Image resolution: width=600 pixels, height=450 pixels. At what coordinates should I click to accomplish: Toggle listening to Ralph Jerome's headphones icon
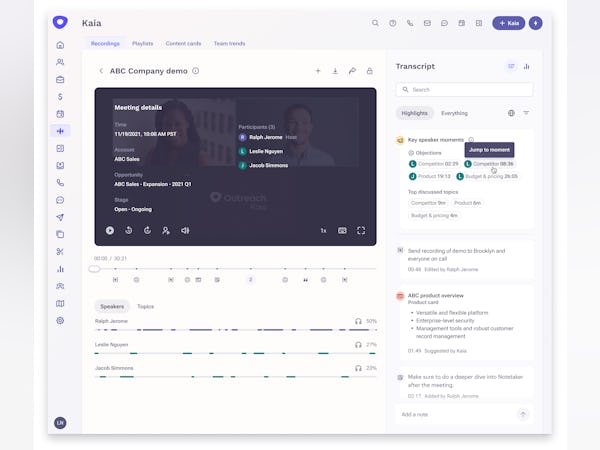[x=358, y=321]
